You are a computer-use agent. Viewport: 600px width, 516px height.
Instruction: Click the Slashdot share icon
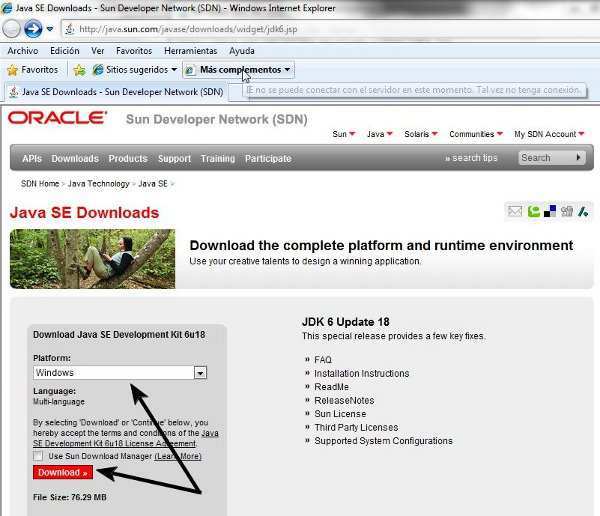(x=583, y=211)
